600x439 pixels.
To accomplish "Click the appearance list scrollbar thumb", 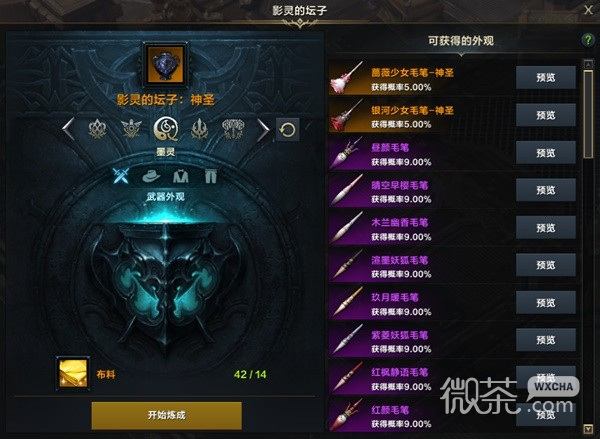I will tap(588, 114).
